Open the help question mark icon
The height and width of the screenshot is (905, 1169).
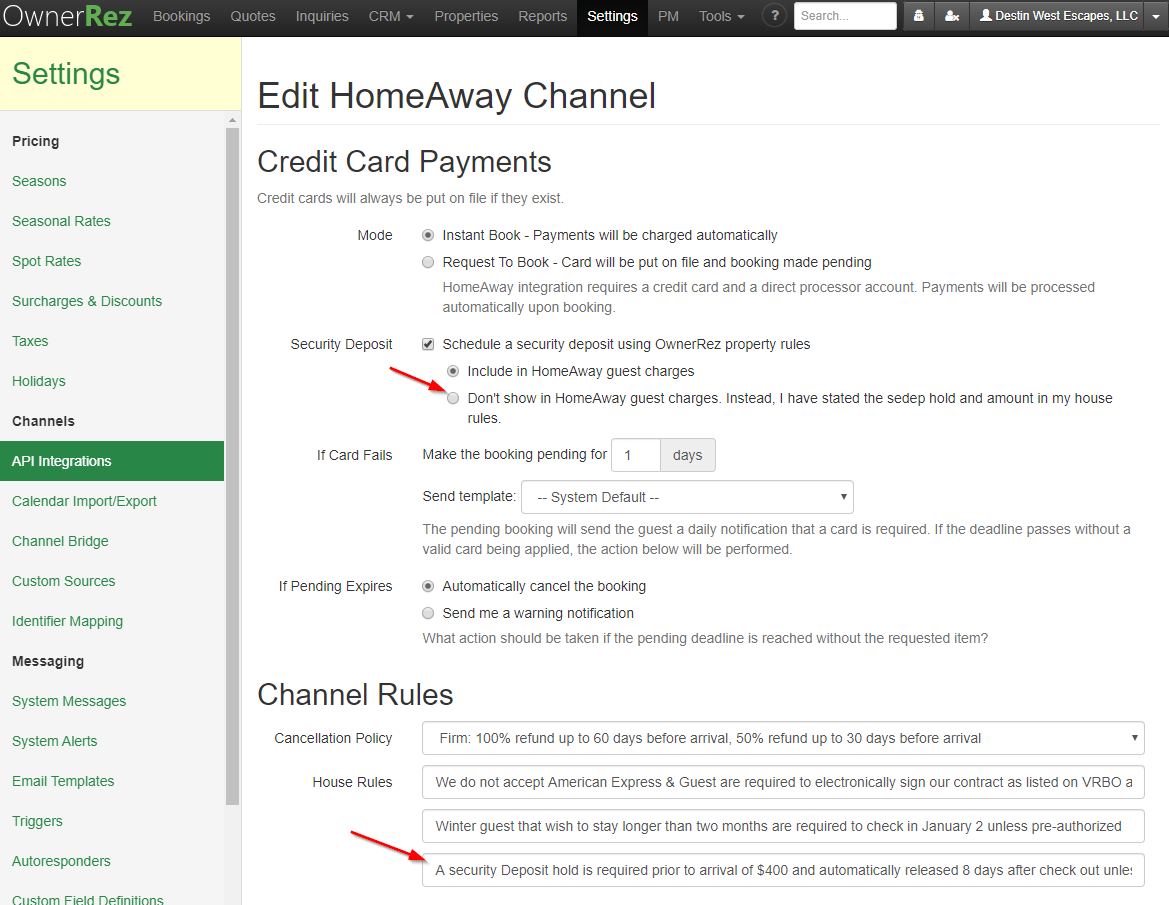(x=775, y=16)
